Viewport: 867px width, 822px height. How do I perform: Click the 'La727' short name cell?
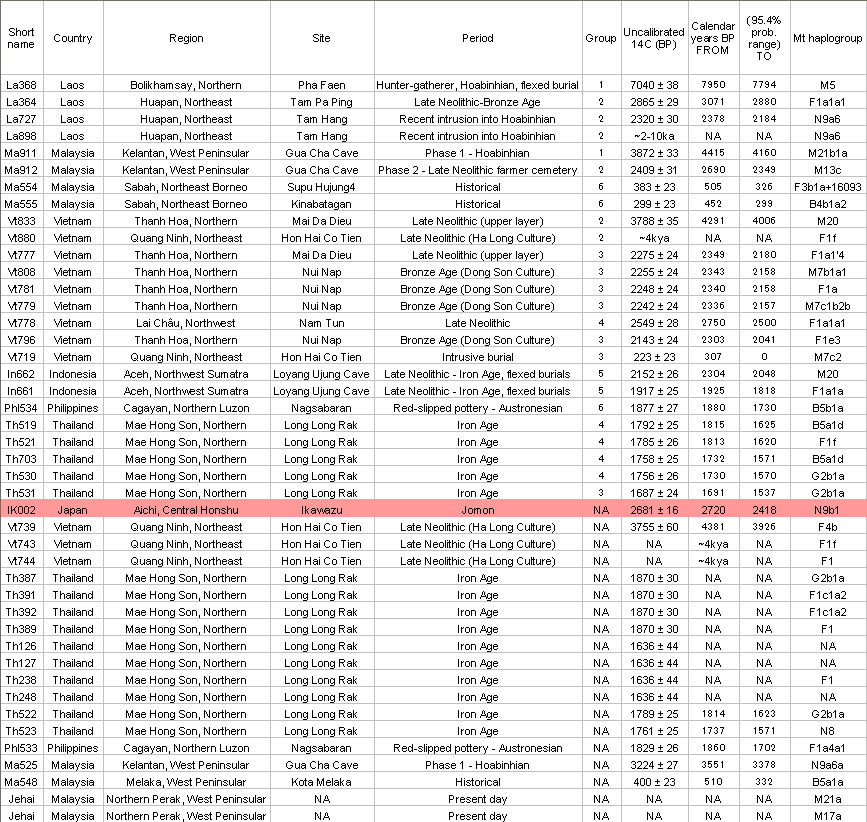[22, 119]
